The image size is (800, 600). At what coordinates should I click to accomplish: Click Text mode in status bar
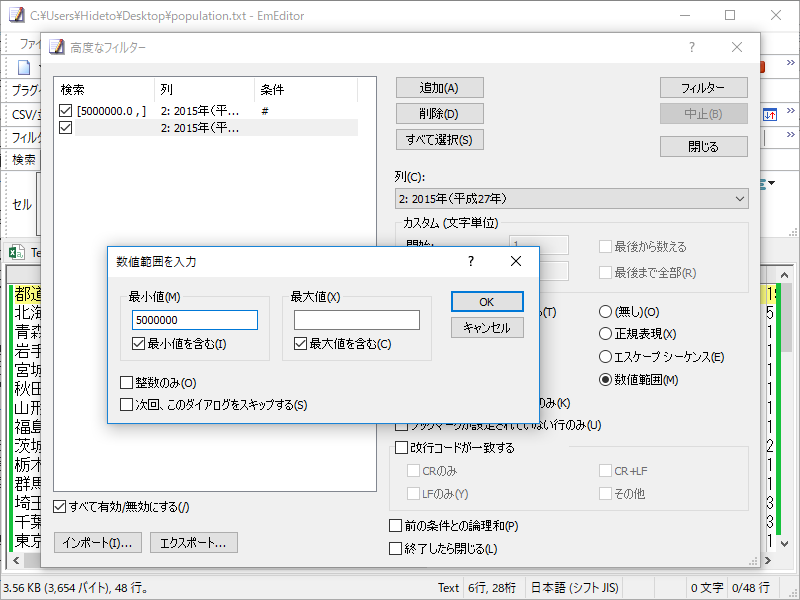(448, 588)
